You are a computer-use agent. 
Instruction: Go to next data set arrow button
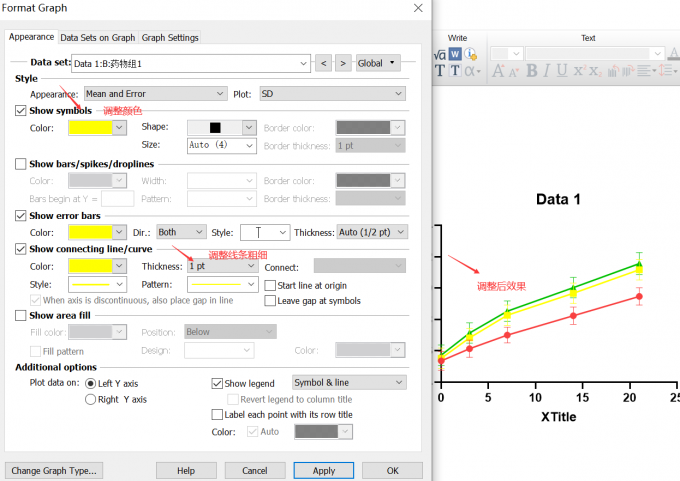(343, 63)
